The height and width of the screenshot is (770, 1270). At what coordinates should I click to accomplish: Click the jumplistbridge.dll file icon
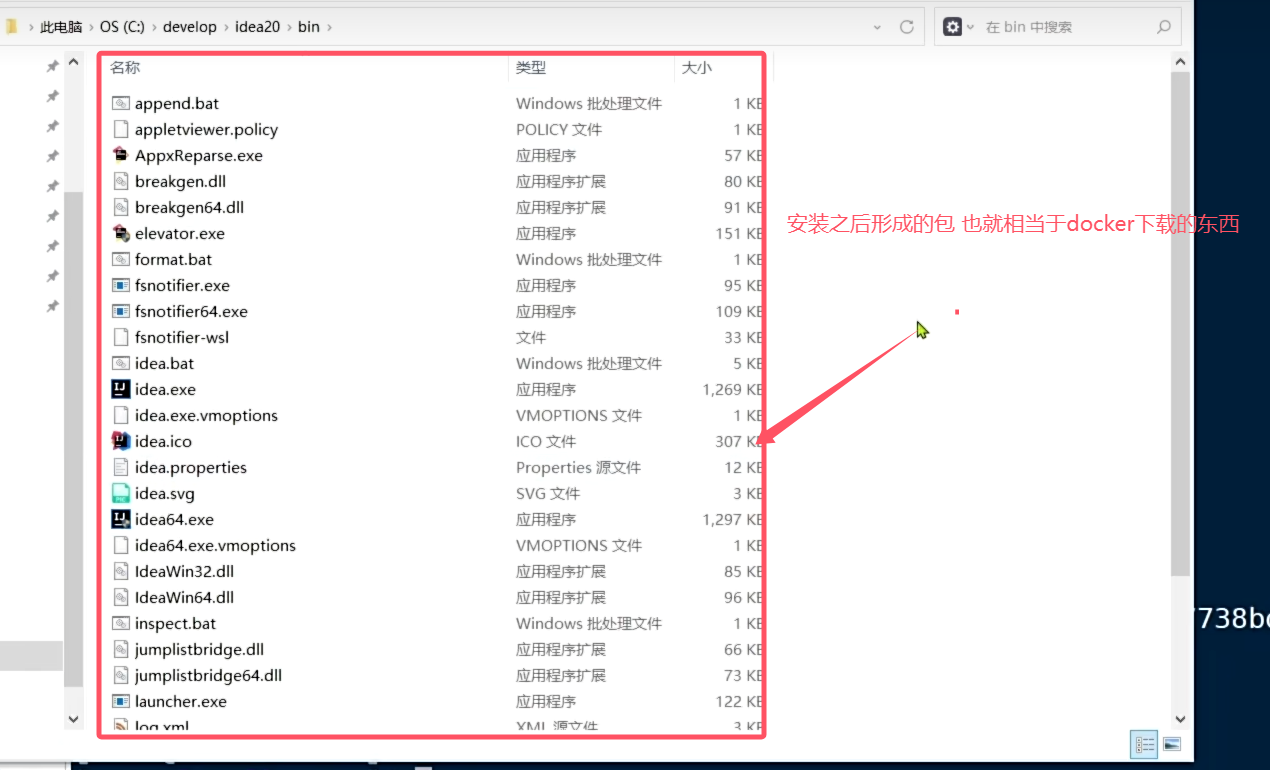121,649
